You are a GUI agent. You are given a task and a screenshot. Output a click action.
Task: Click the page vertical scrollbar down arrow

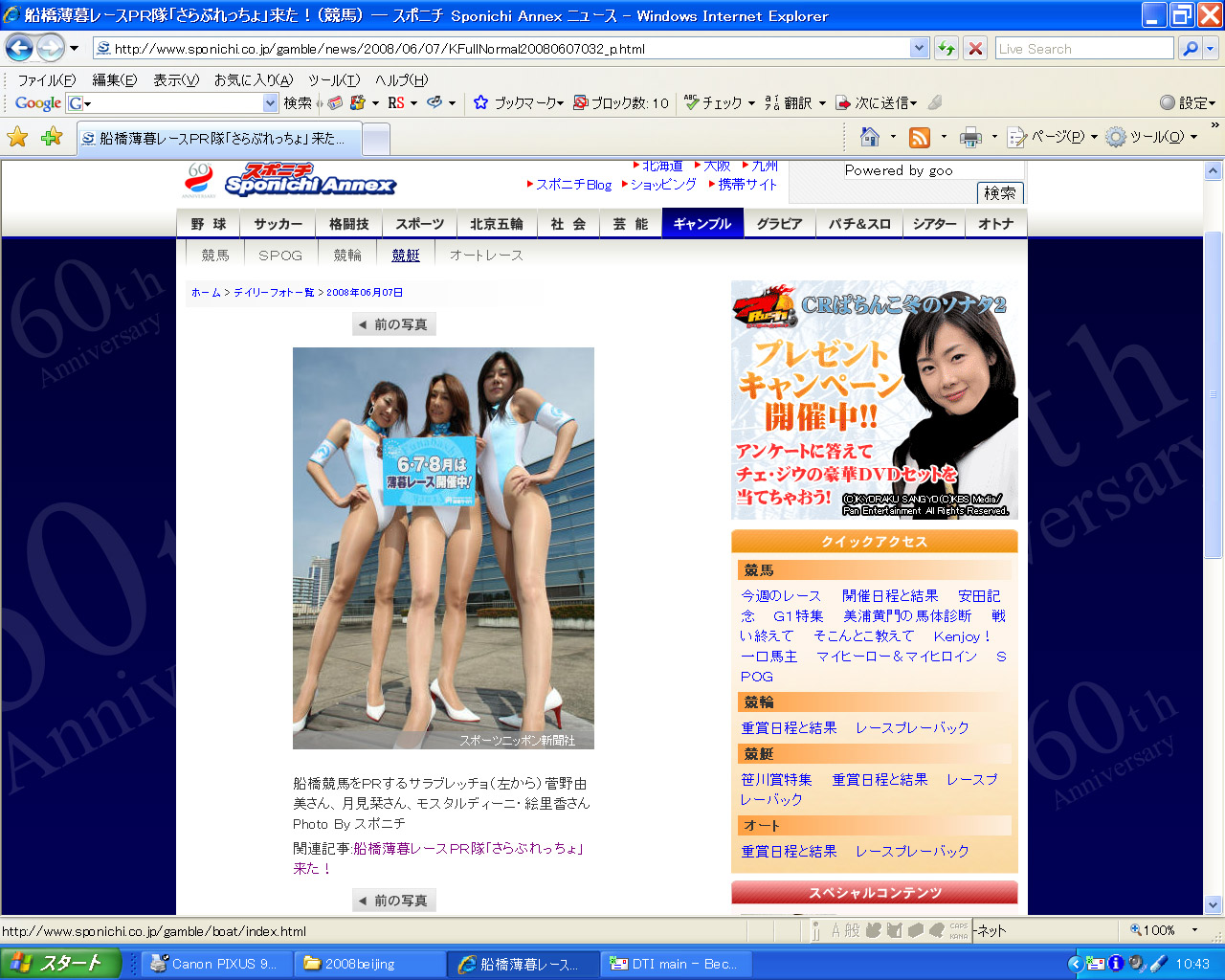1213,904
